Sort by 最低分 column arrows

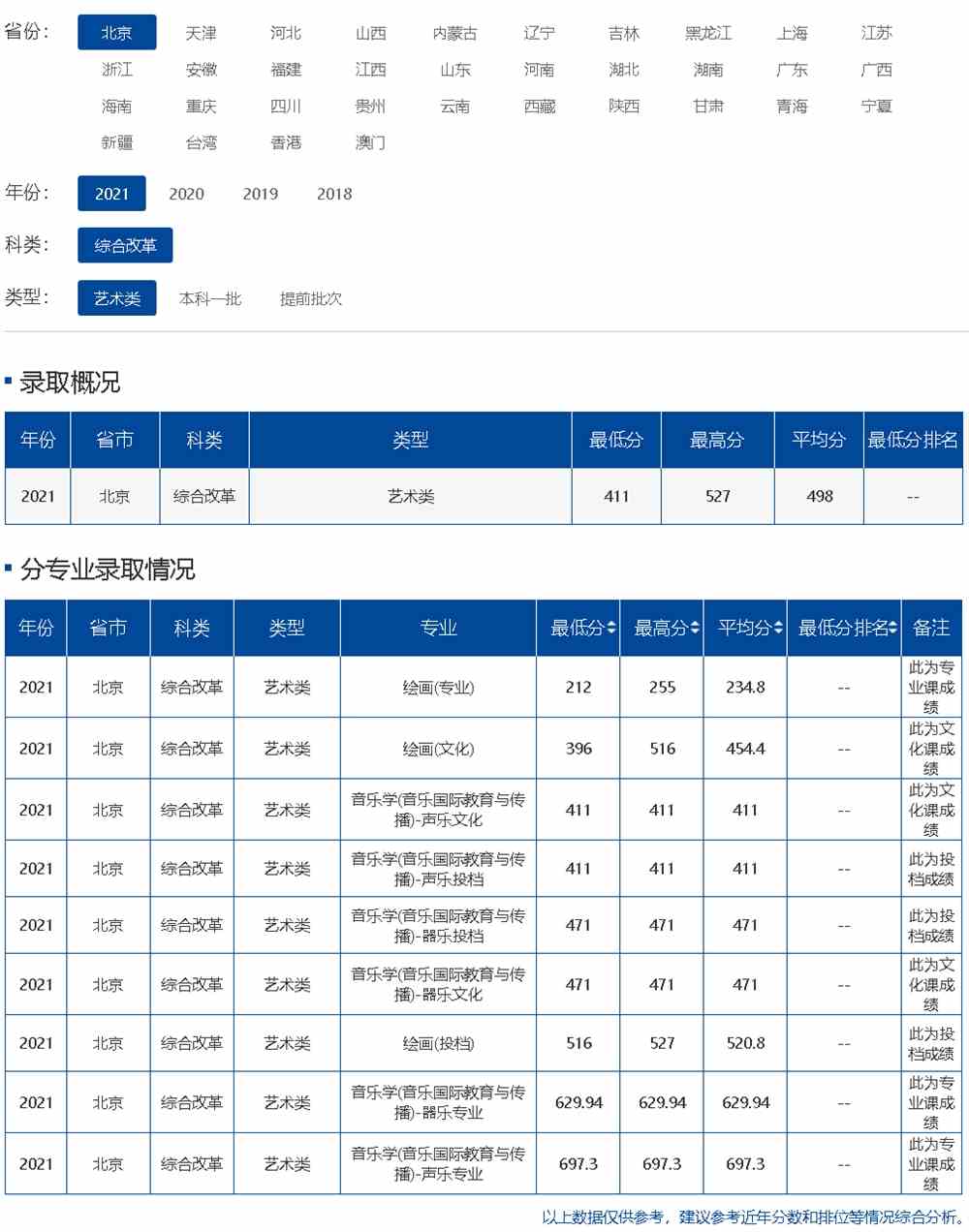(611, 629)
